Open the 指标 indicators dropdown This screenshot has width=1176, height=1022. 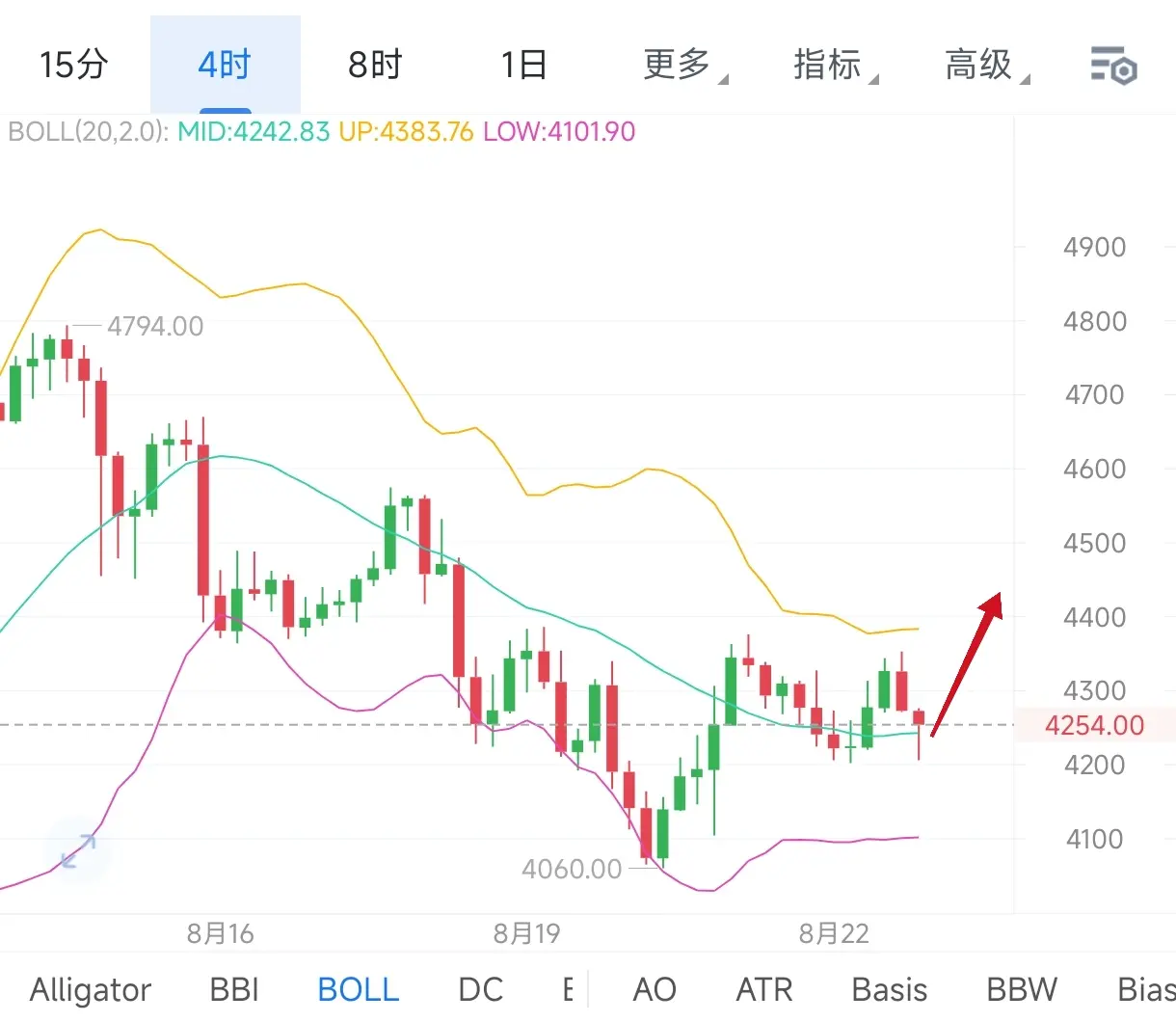(836, 66)
